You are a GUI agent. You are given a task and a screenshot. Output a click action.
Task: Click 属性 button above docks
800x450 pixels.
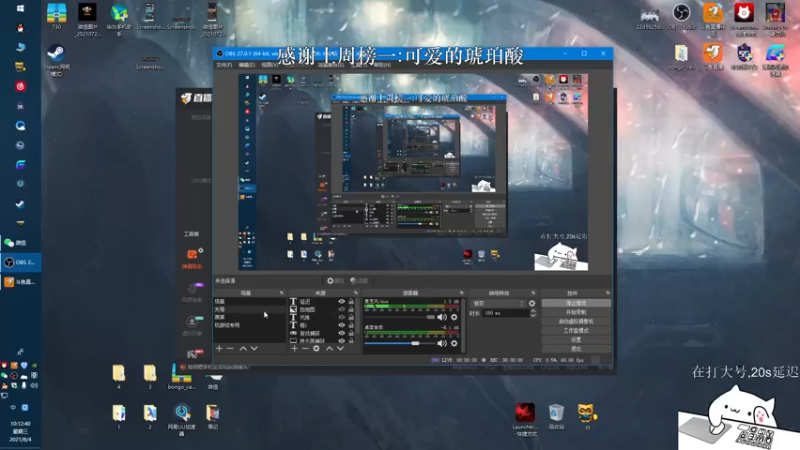pyautogui.click(x=335, y=281)
